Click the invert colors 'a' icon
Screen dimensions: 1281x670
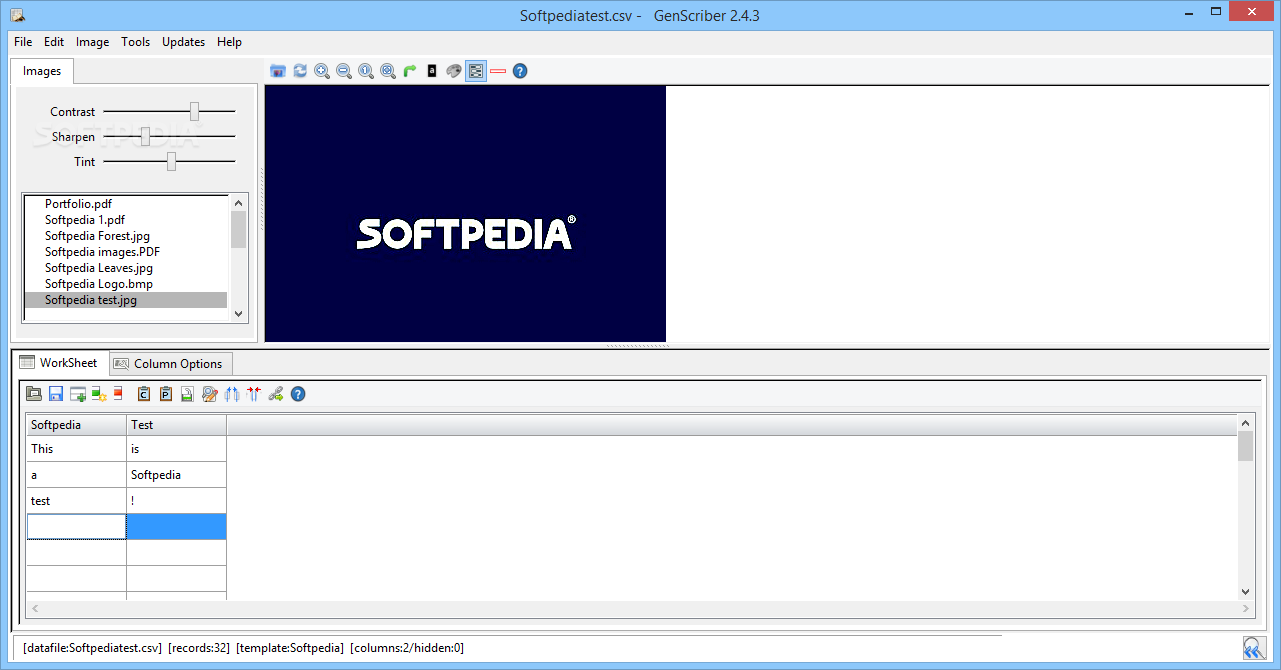[432, 71]
